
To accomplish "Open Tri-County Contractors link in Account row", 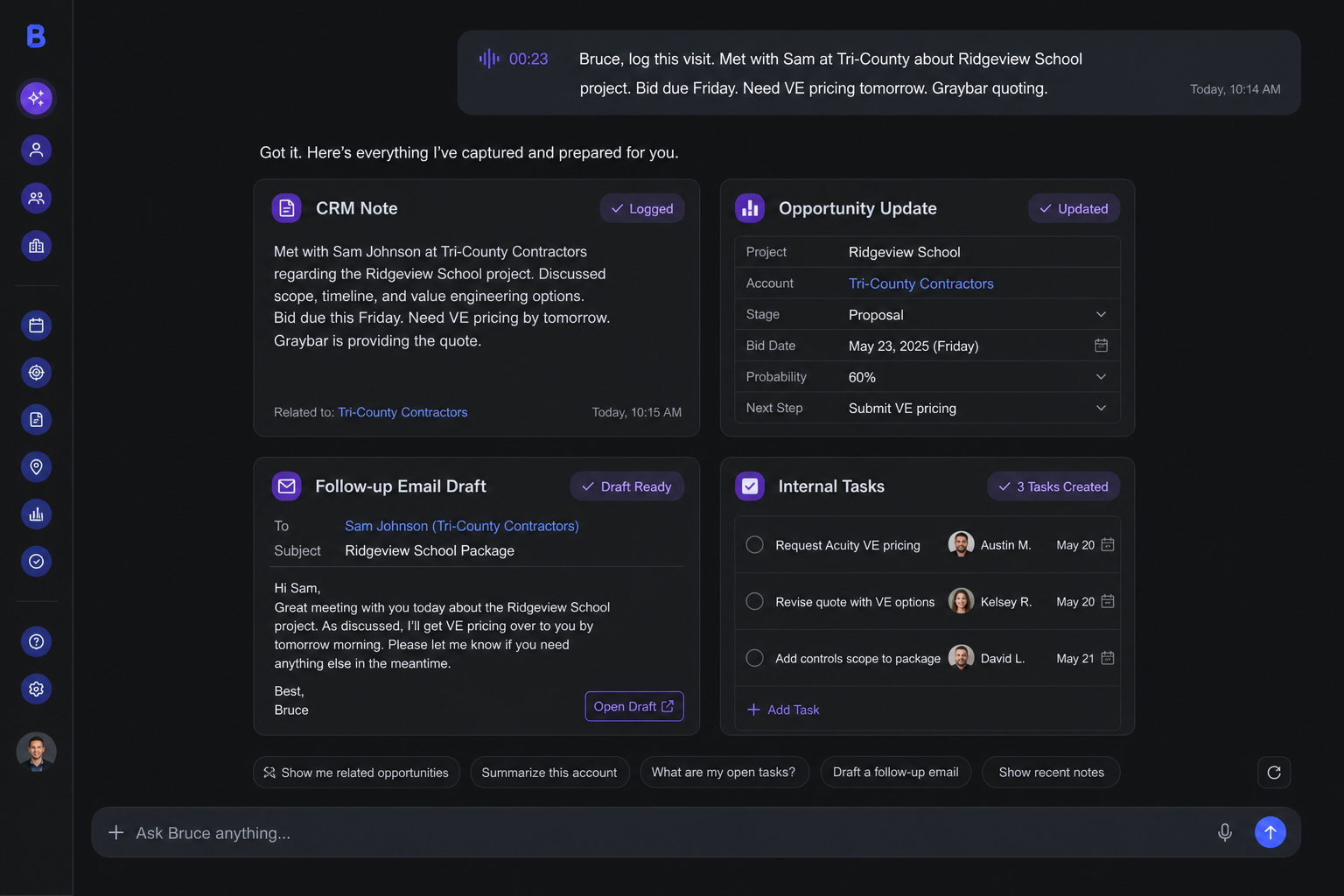I will [x=921, y=283].
